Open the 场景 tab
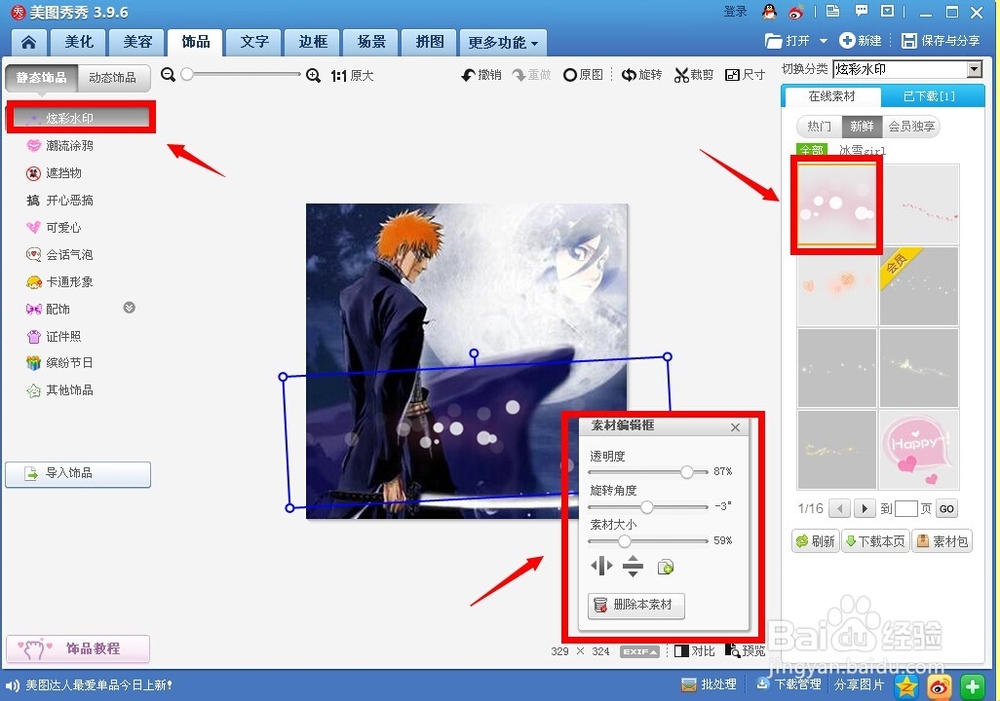 [372, 43]
